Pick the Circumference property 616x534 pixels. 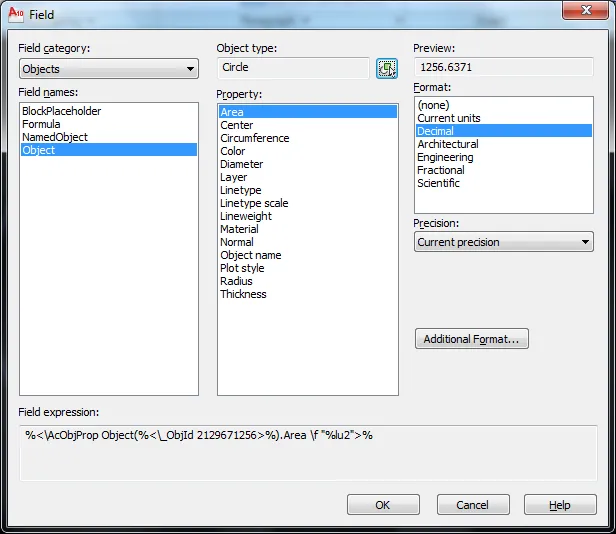pyautogui.click(x=255, y=138)
